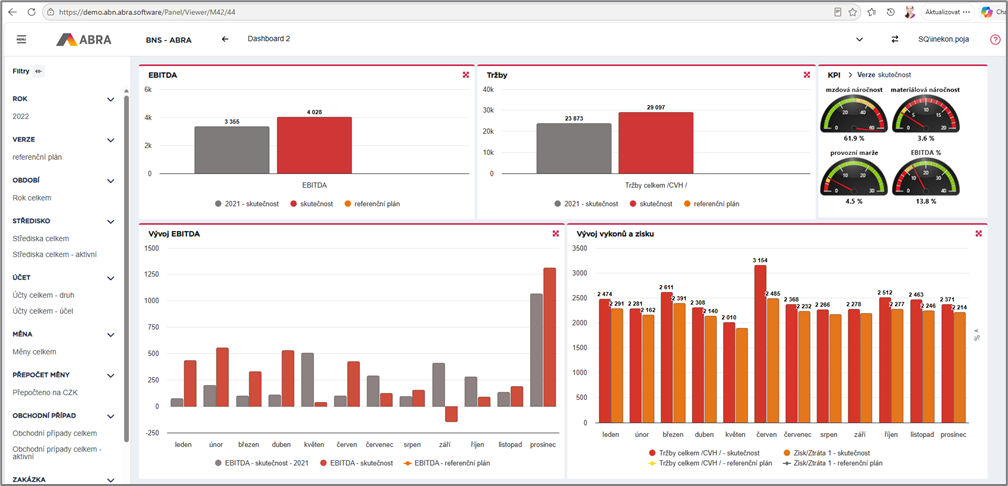1008x486 pixels.
Task: Open the dashboard dropdown chevron in header
Action: point(860,39)
